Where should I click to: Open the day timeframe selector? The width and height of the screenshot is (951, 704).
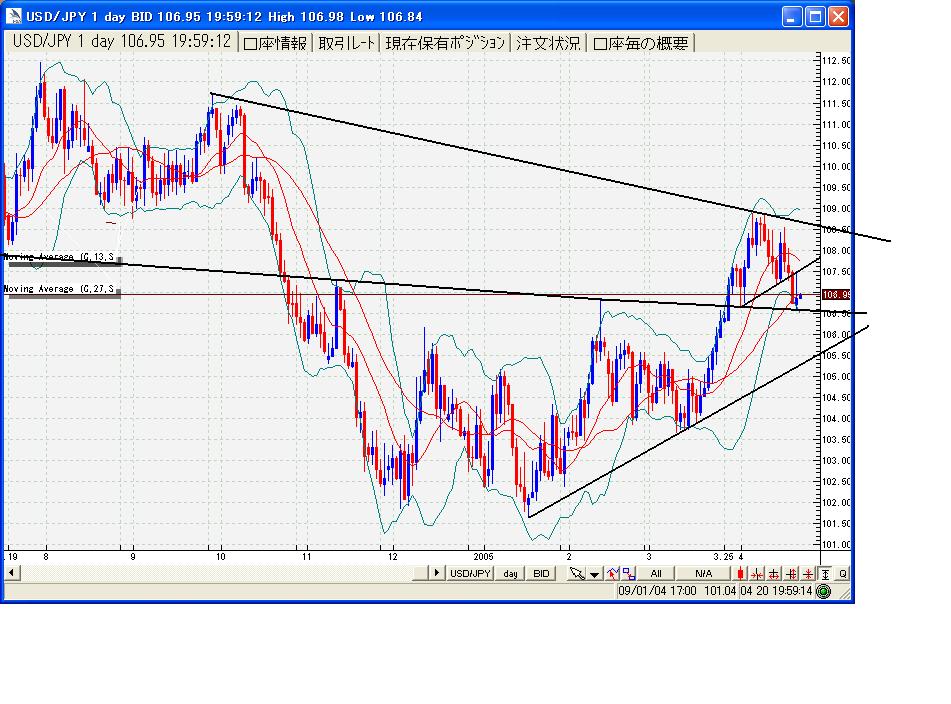click(x=511, y=574)
